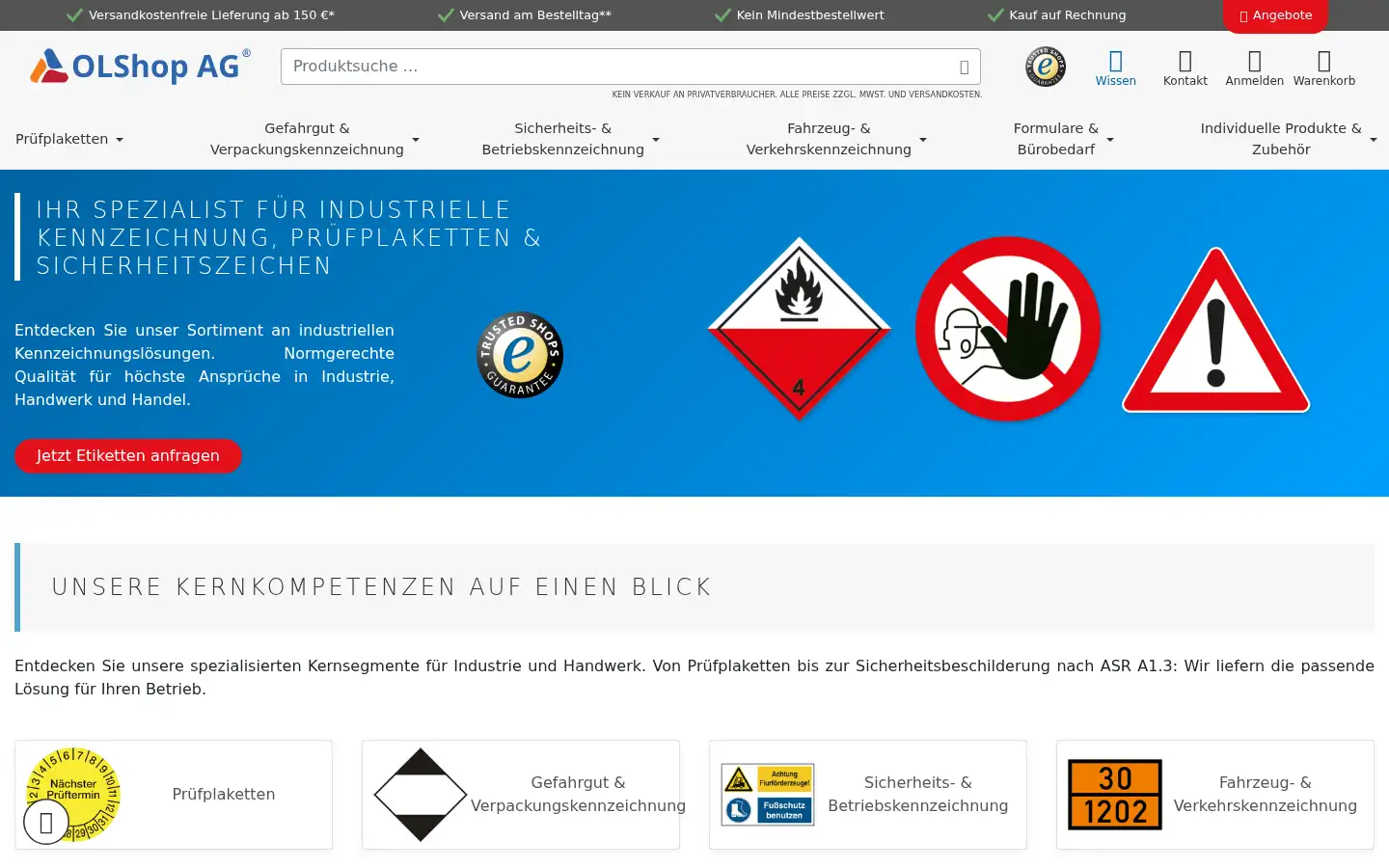Click 'Versandkostenfreie Lieferung ab 150 €*' text
The width and height of the screenshot is (1389, 868).
click(211, 15)
